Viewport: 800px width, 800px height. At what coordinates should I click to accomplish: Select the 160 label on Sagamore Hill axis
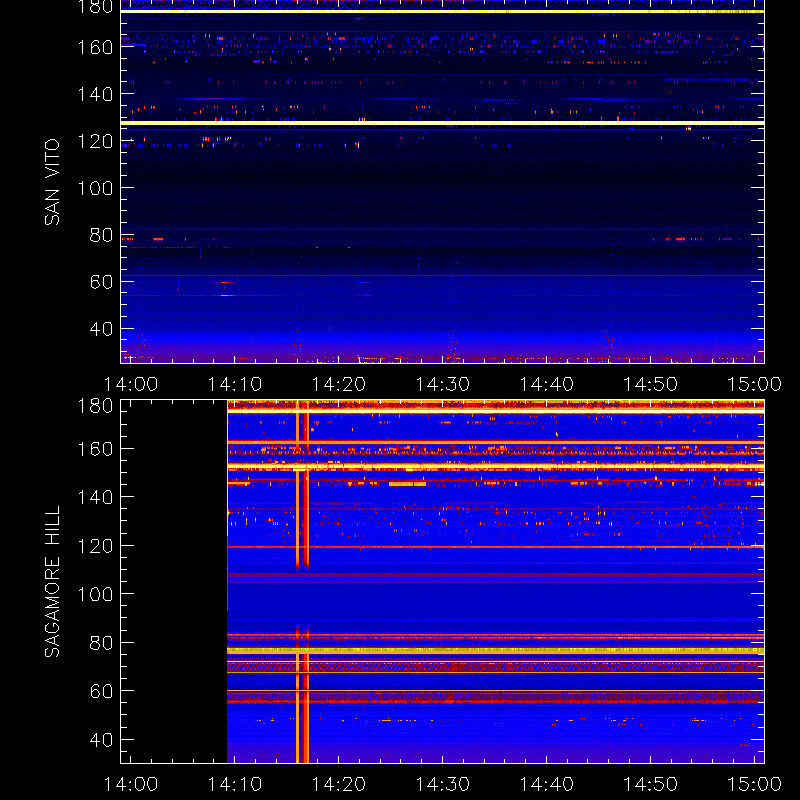95,448
